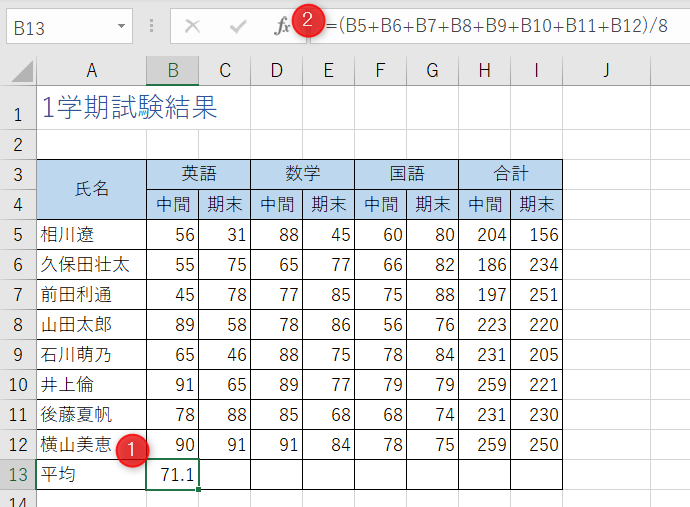Click the Insert Function fx icon

[x=282, y=27]
